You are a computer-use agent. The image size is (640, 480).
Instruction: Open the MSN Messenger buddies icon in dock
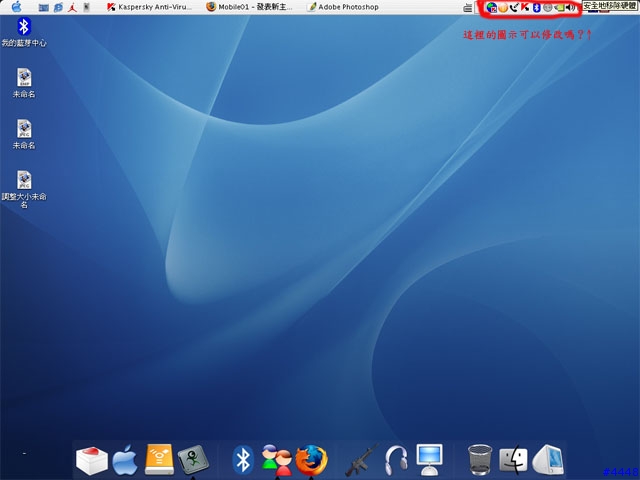pyautogui.click(x=277, y=460)
